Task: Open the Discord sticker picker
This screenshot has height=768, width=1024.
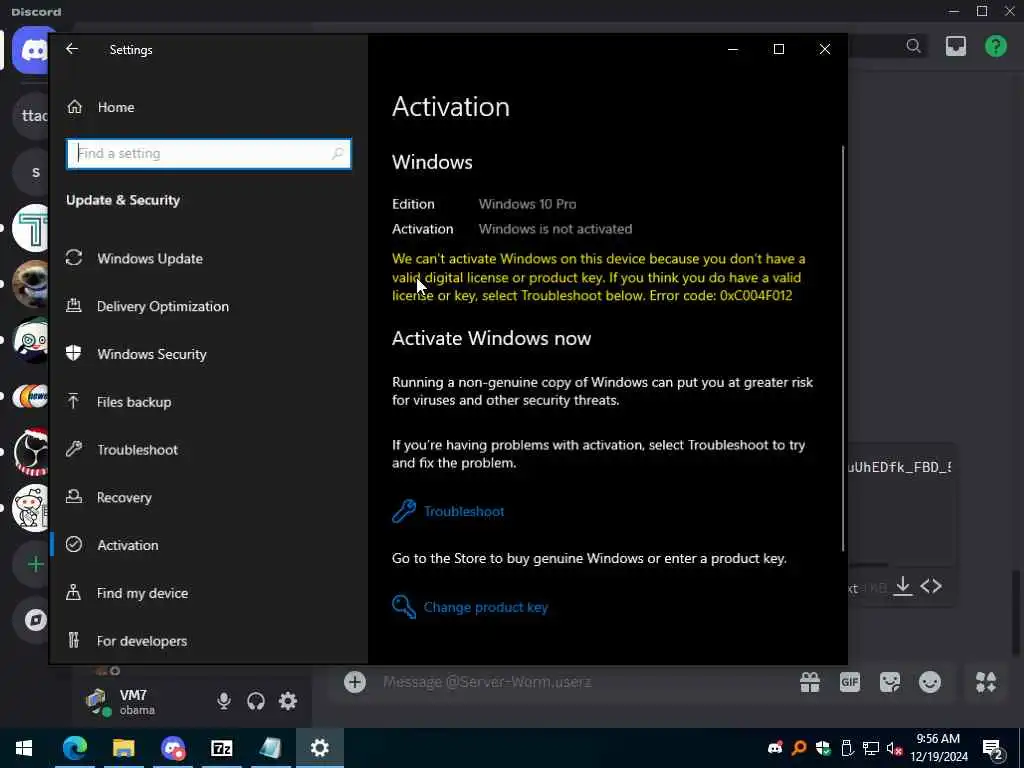Action: 889,682
